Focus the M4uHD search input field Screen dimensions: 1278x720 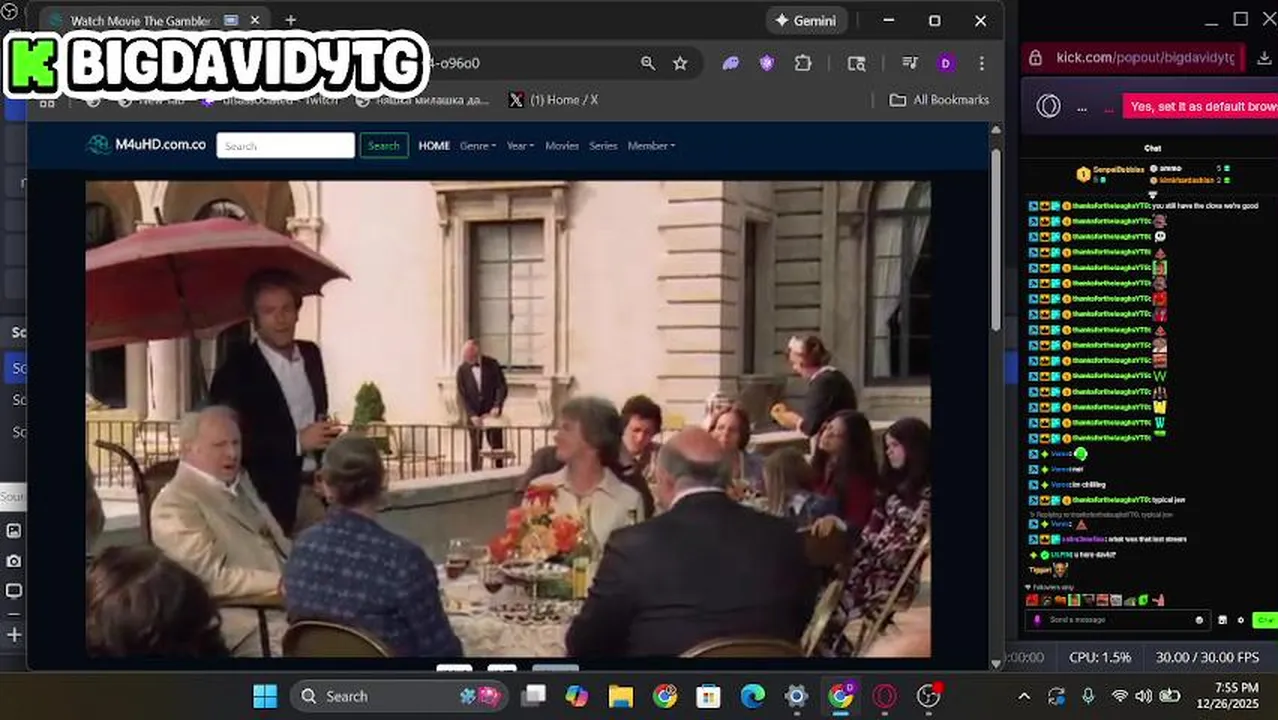286,145
